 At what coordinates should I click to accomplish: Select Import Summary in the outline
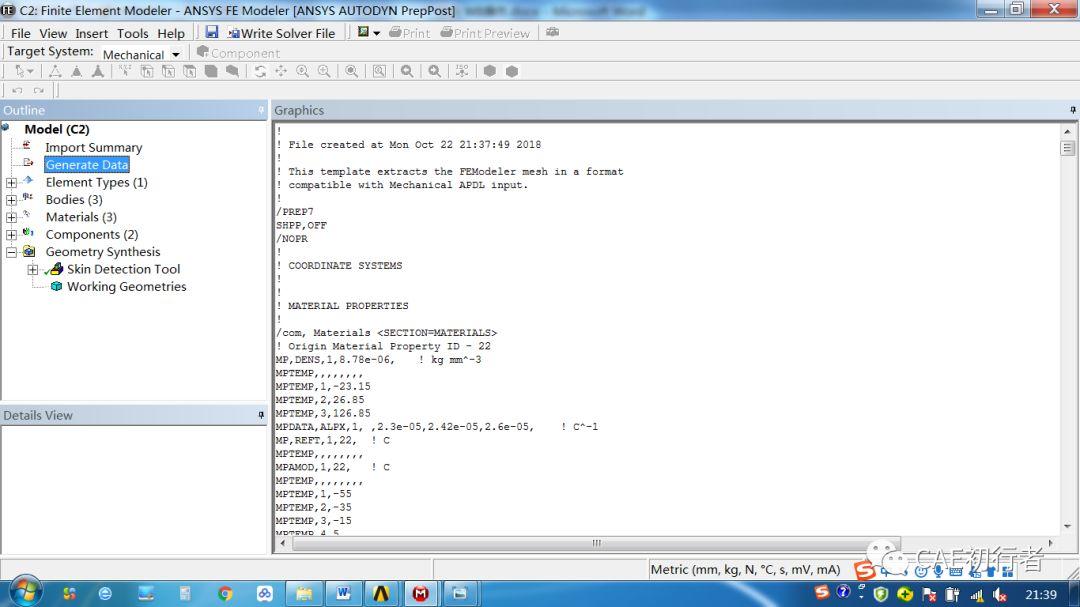click(94, 147)
